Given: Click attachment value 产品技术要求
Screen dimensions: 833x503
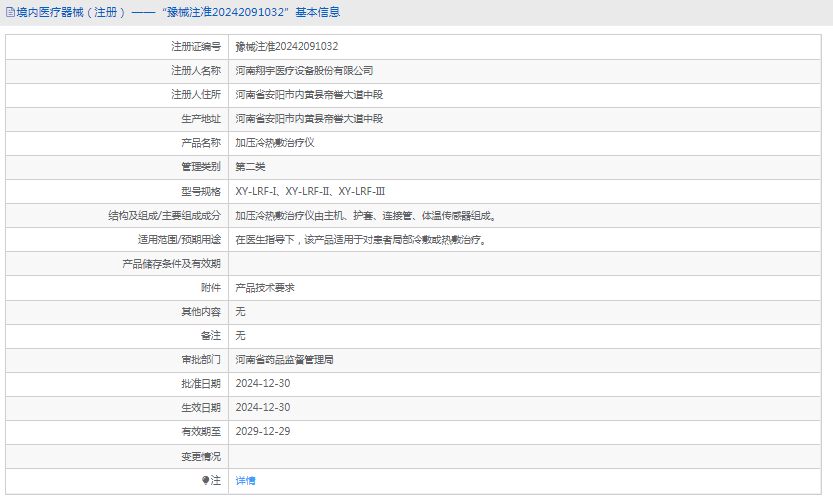Looking at the screenshot, I should coord(265,288).
